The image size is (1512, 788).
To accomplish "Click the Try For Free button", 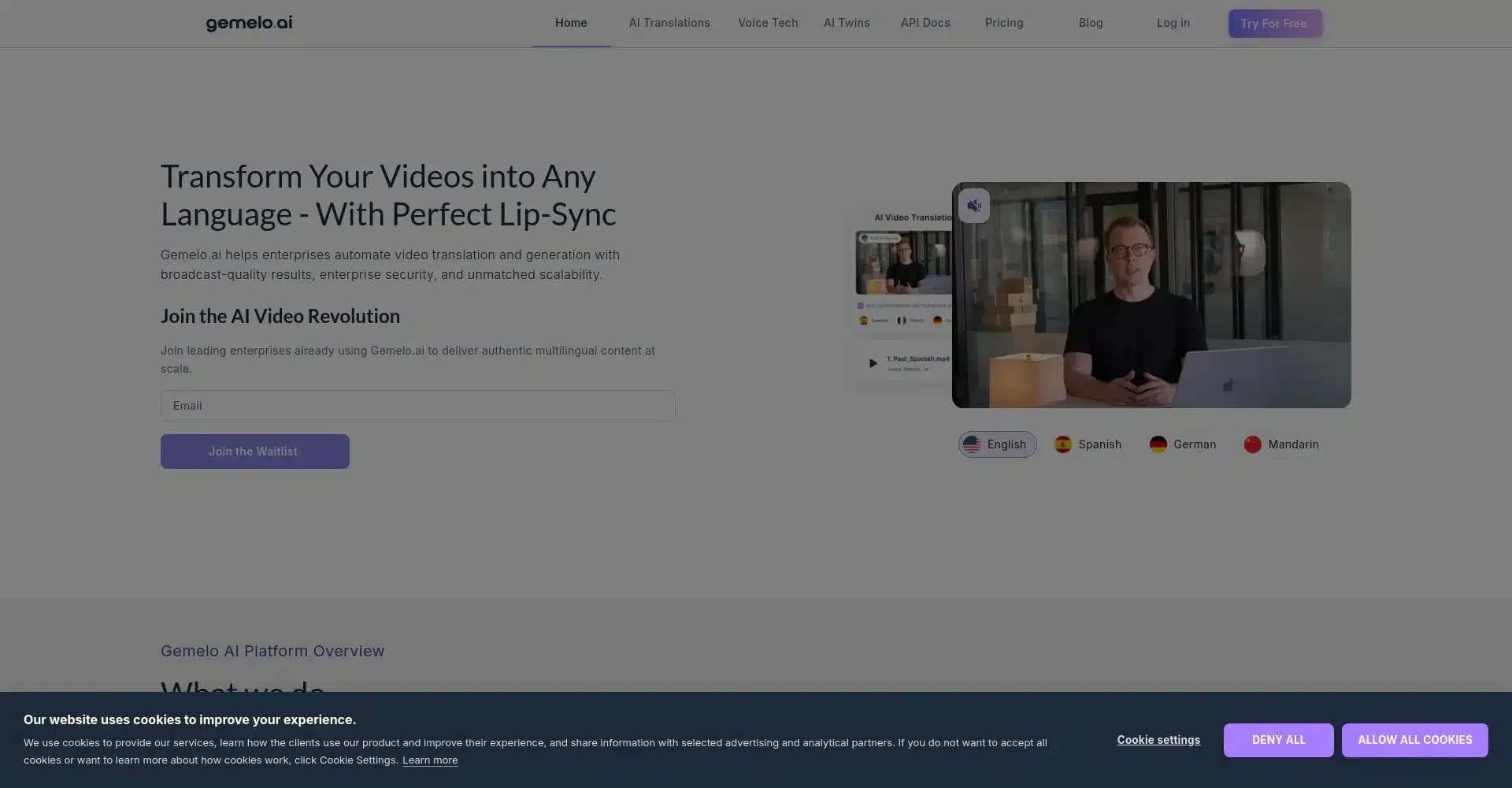I will coord(1275,24).
